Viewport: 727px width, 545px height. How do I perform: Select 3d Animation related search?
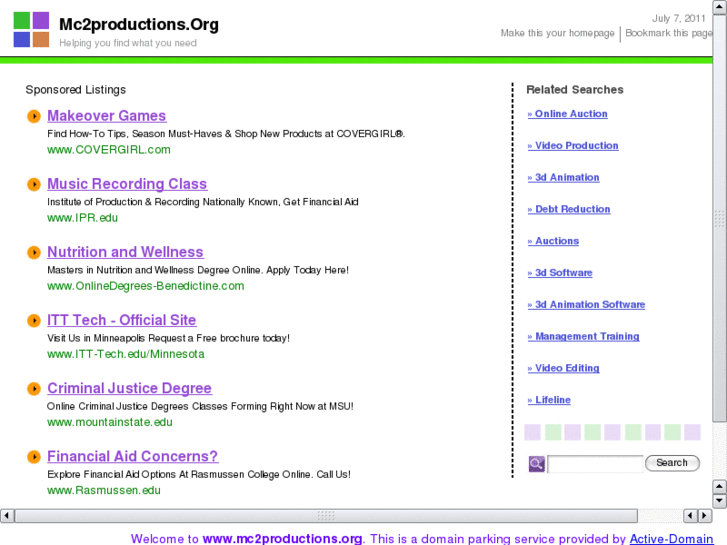click(563, 178)
